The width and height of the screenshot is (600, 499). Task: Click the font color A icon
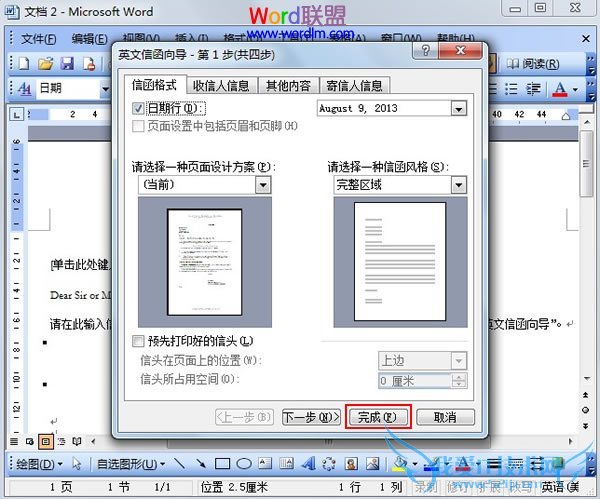tap(560, 89)
